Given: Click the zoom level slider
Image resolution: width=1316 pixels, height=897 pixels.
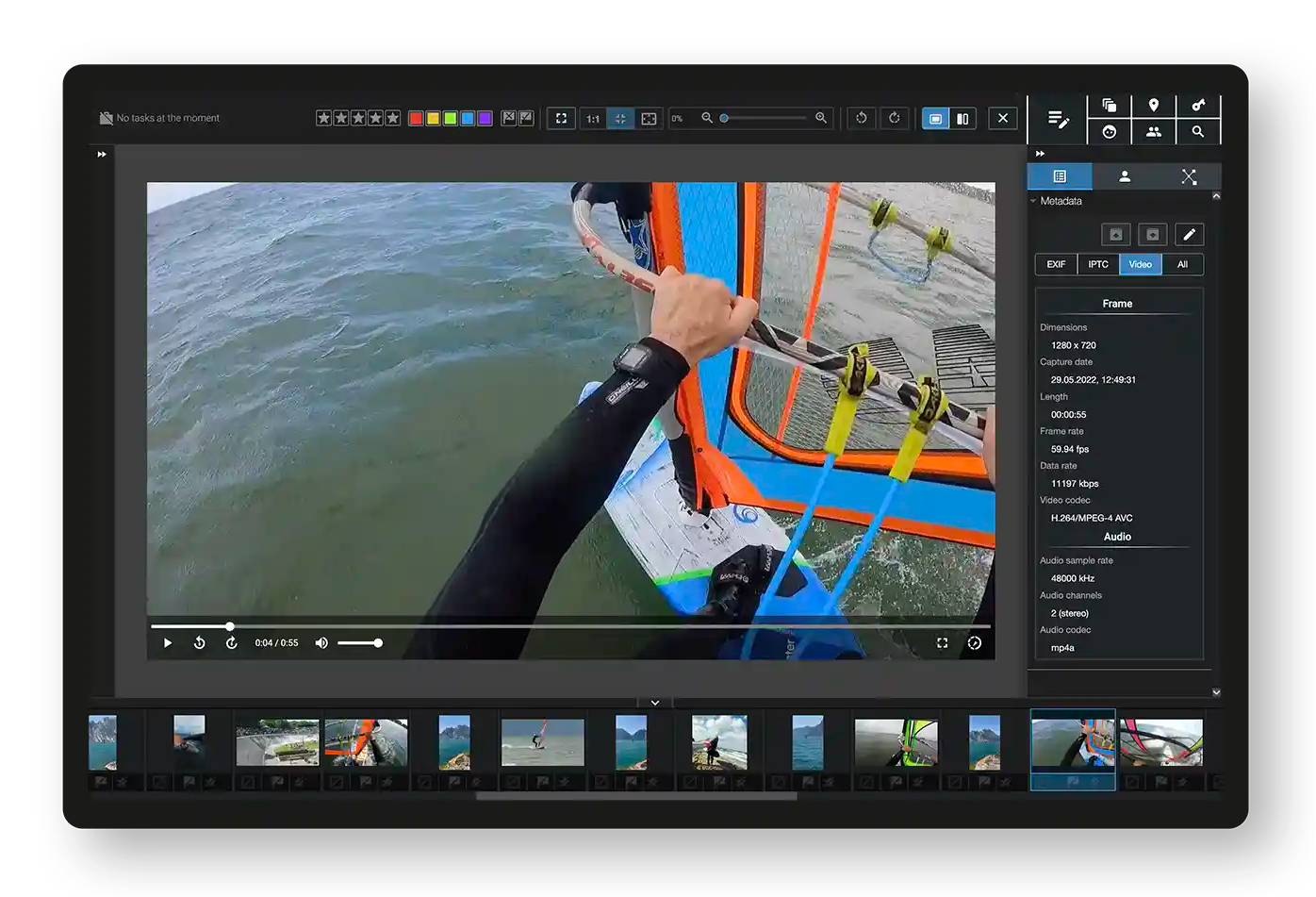Looking at the screenshot, I should (765, 118).
